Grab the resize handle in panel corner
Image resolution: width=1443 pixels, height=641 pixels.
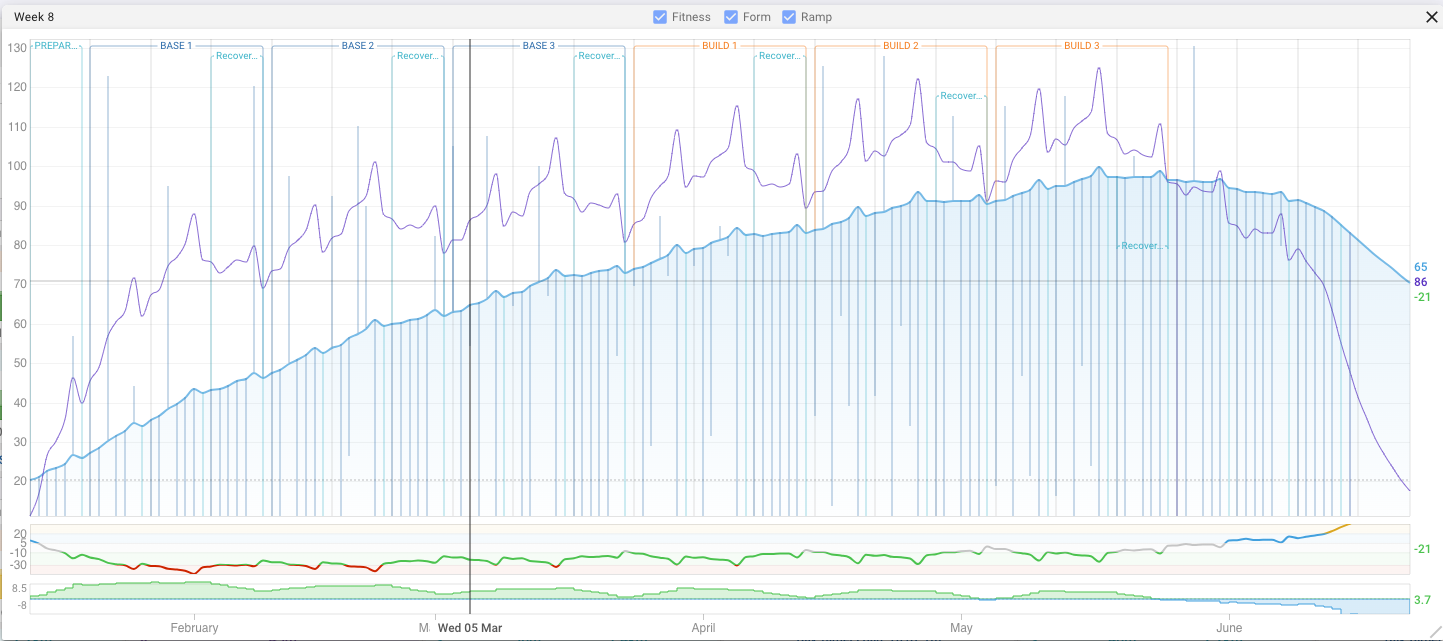[x=1435, y=633]
